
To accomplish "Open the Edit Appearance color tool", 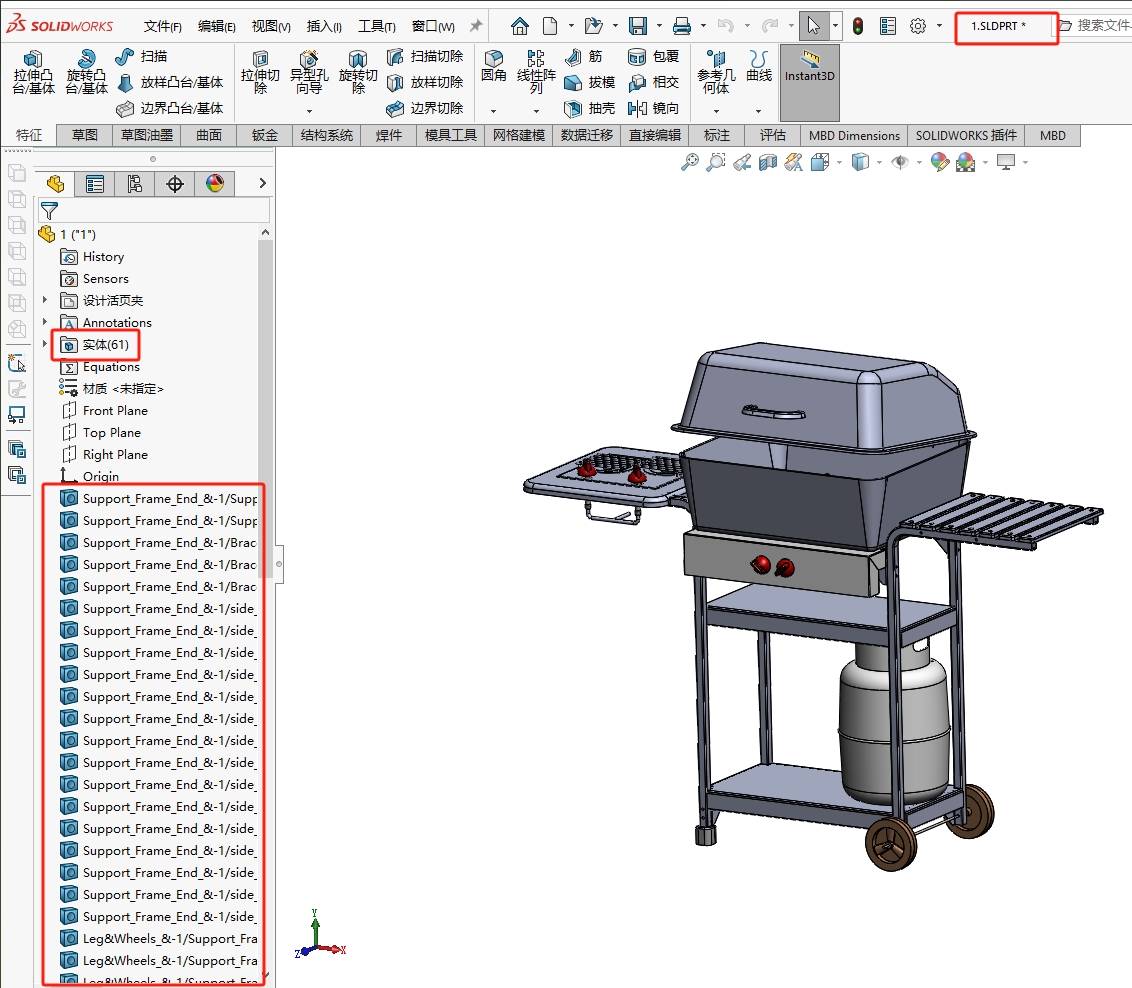I will [x=940, y=161].
